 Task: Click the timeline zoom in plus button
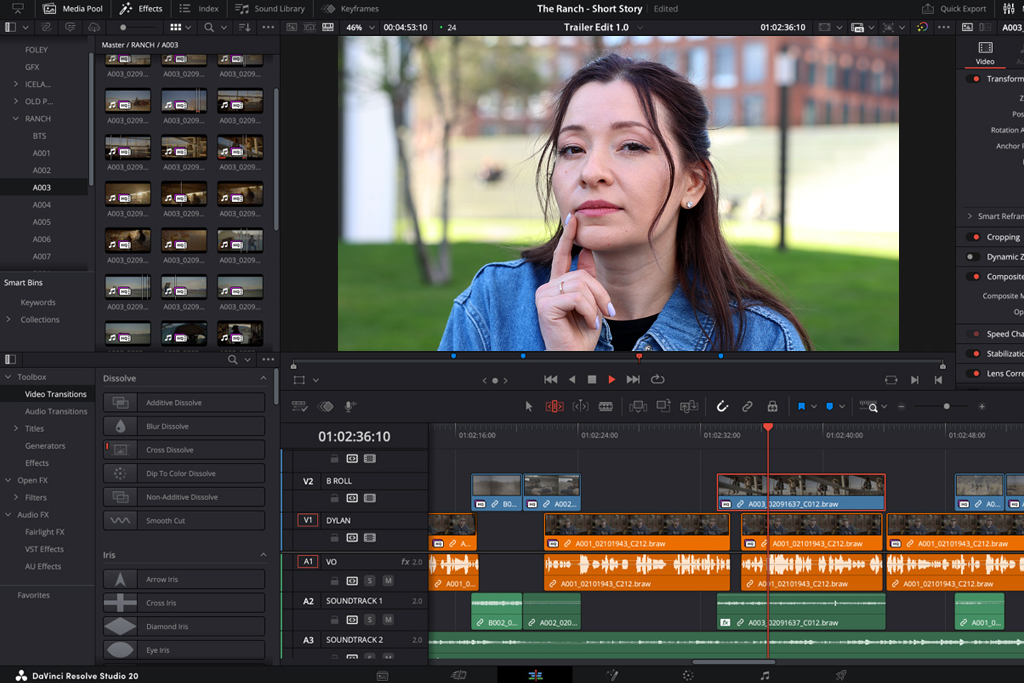982,406
